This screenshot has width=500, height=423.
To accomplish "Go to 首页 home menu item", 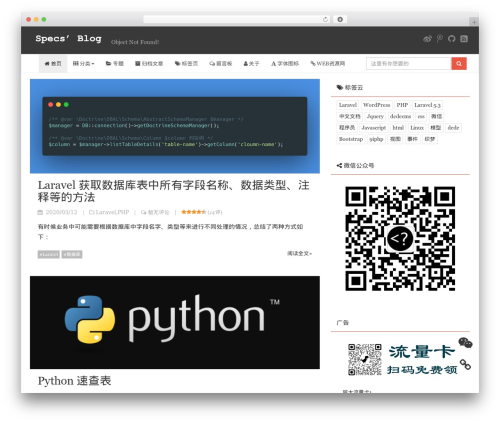I will (53, 64).
